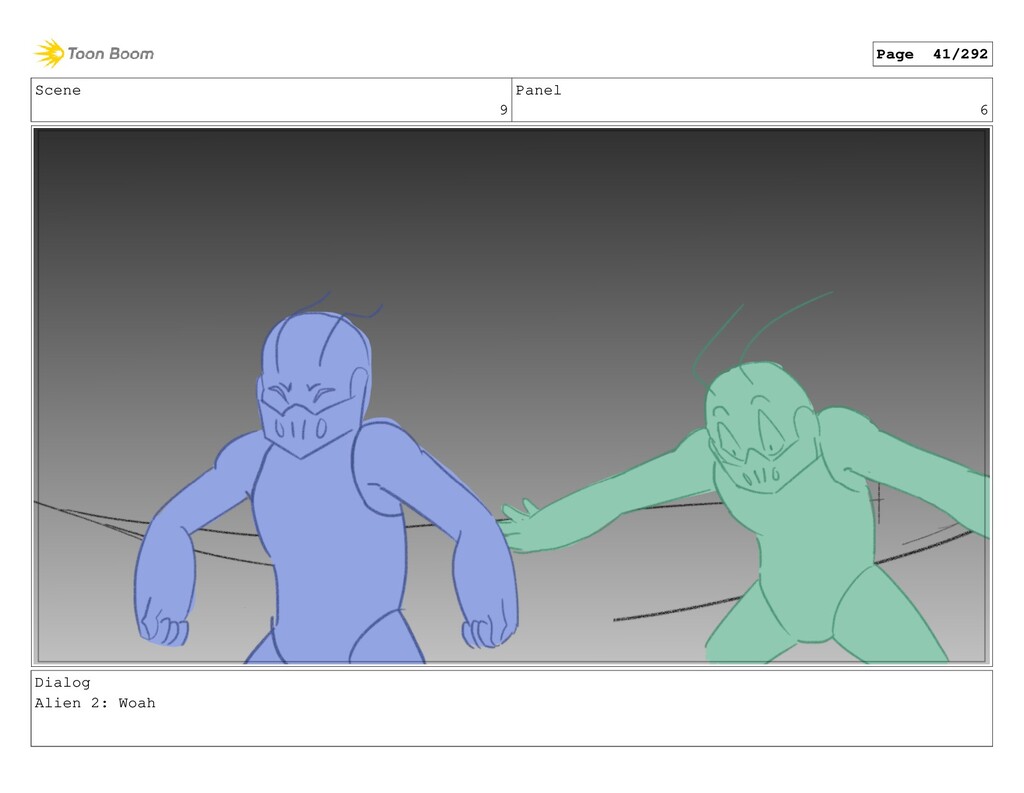
Task: Click scene number 9
Action: tap(504, 110)
